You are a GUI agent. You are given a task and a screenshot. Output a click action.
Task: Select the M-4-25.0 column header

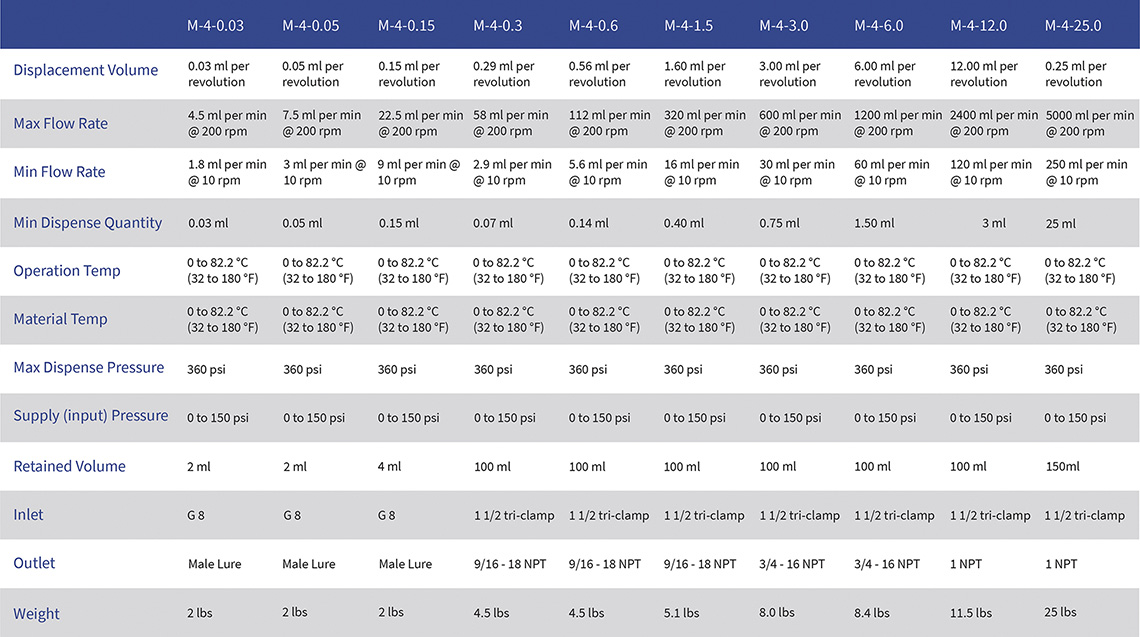pos(1074,25)
